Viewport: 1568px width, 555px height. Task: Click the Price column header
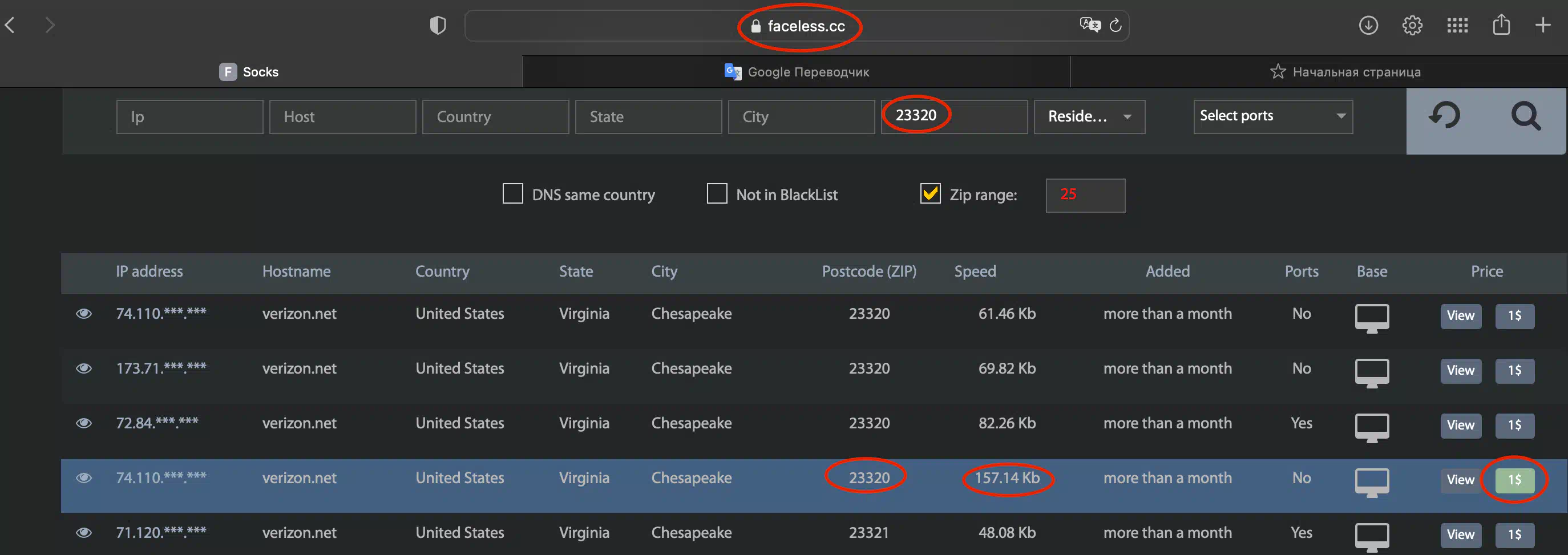pyautogui.click(x=1487, y=272)
